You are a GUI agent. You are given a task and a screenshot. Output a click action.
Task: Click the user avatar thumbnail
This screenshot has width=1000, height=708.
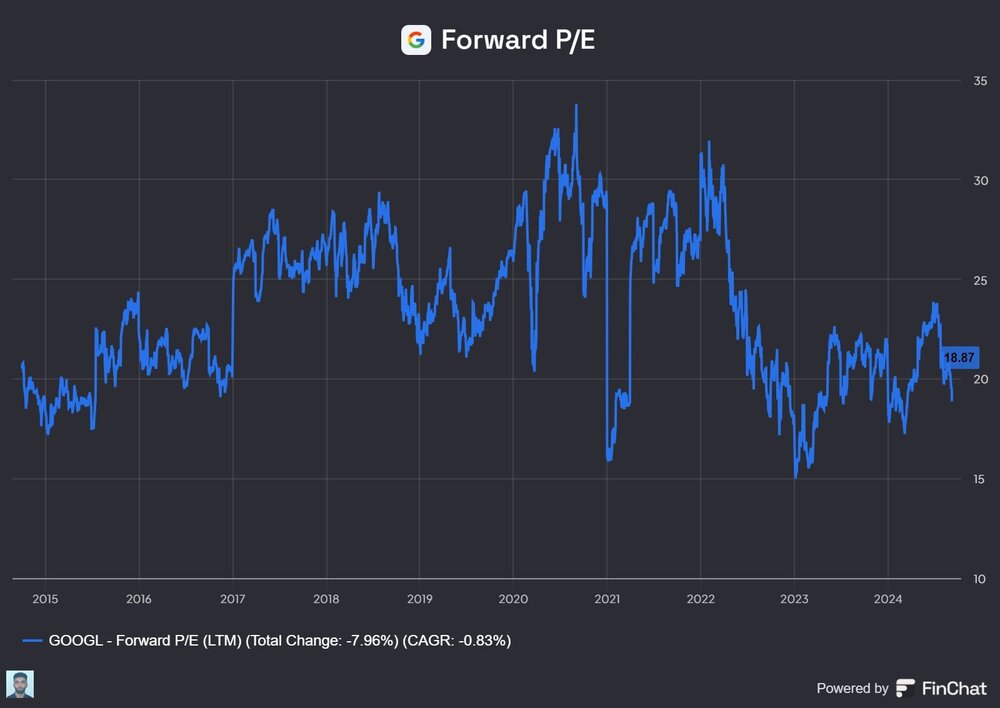20,685
